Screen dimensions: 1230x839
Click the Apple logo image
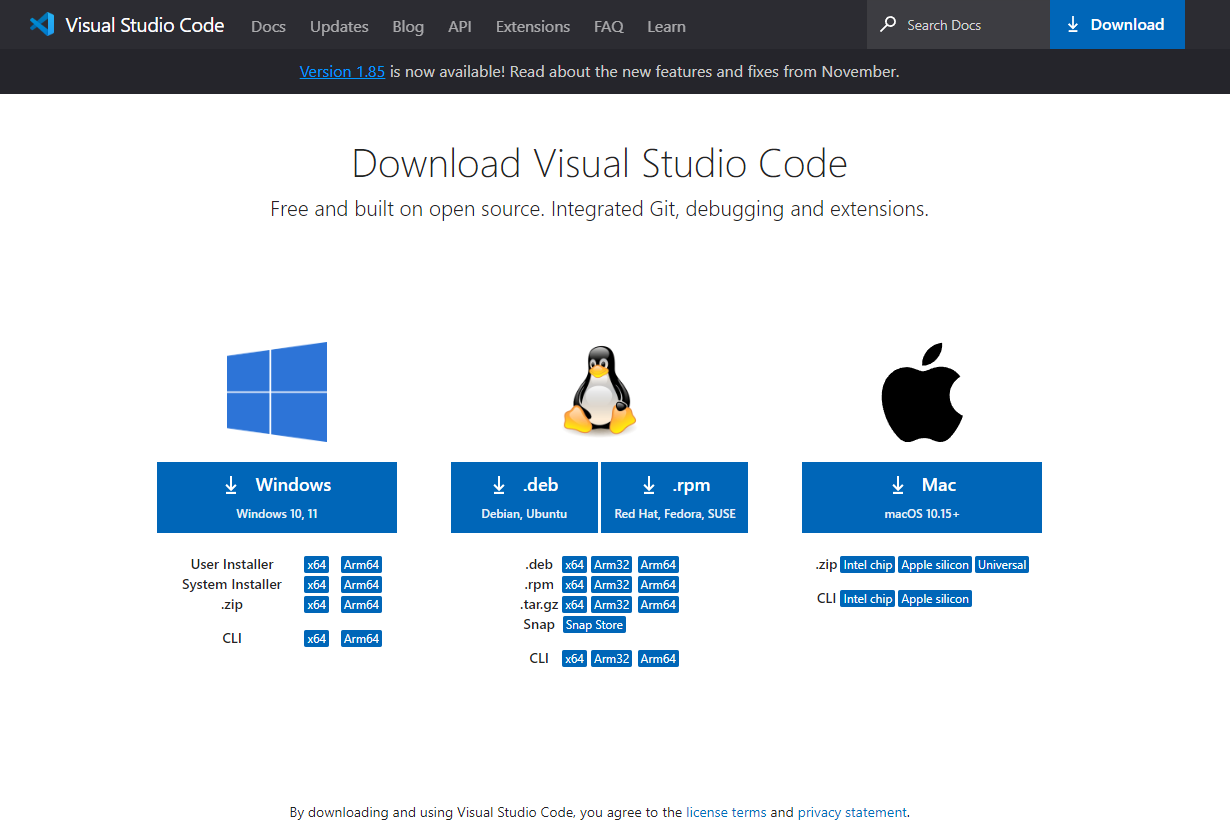pyautogui.click(x=922, y=392)
